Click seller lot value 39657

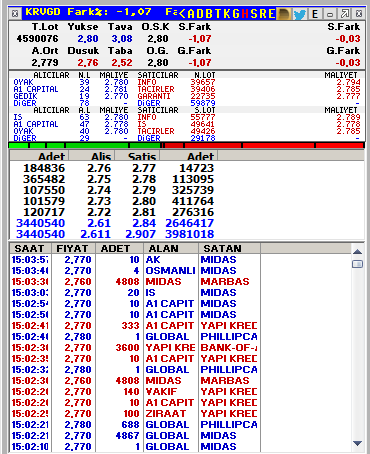[x=203, y=82]
